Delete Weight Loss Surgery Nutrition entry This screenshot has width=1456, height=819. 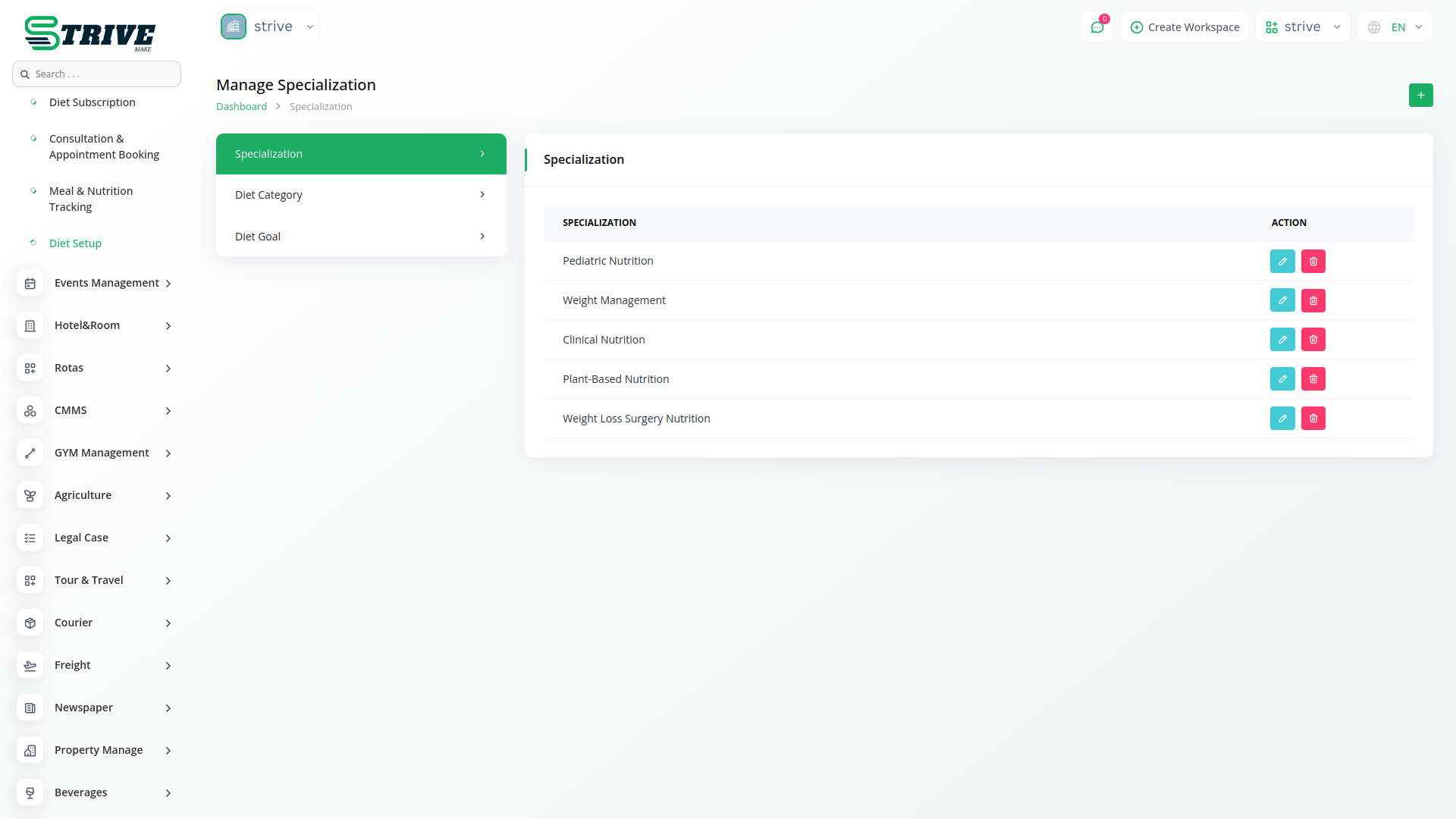[x=1313, y=419]
